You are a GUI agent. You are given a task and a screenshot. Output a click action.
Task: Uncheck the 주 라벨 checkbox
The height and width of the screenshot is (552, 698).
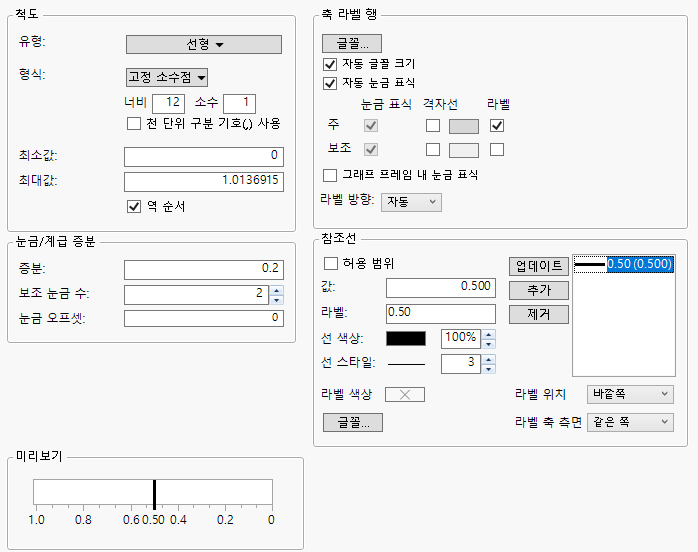coord(497,126)
